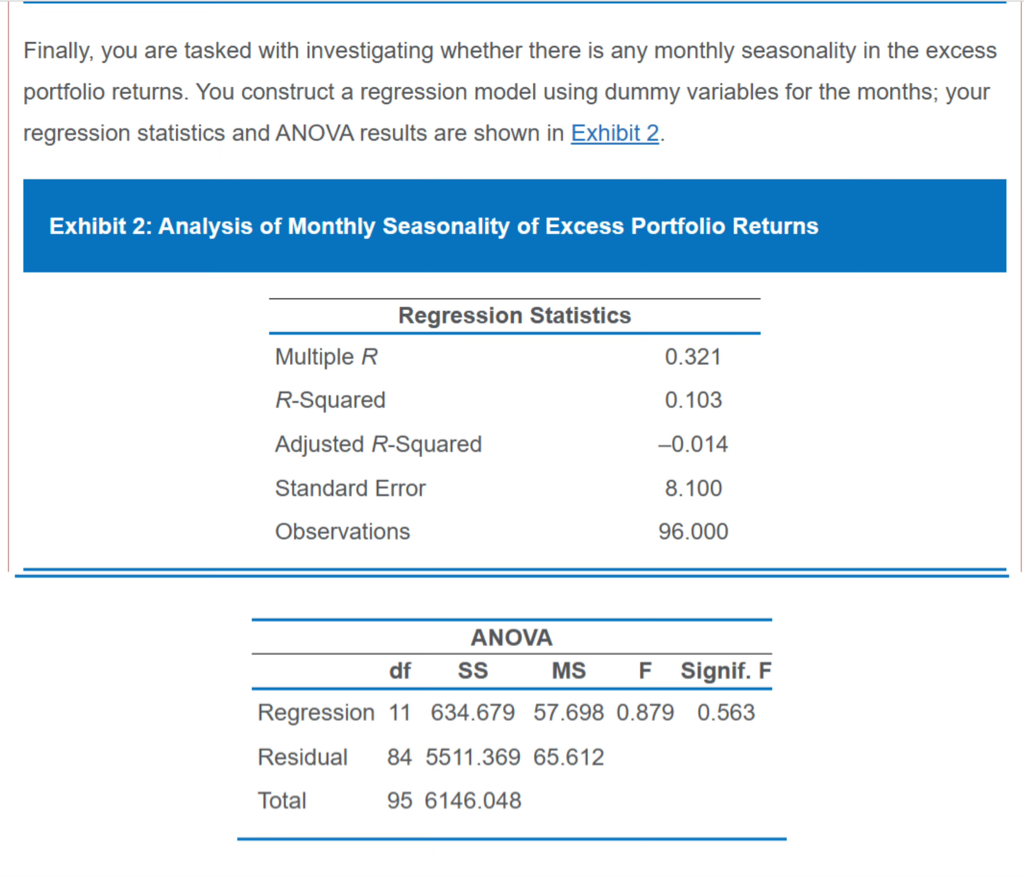Select the residual mean square 65.612

568,757
